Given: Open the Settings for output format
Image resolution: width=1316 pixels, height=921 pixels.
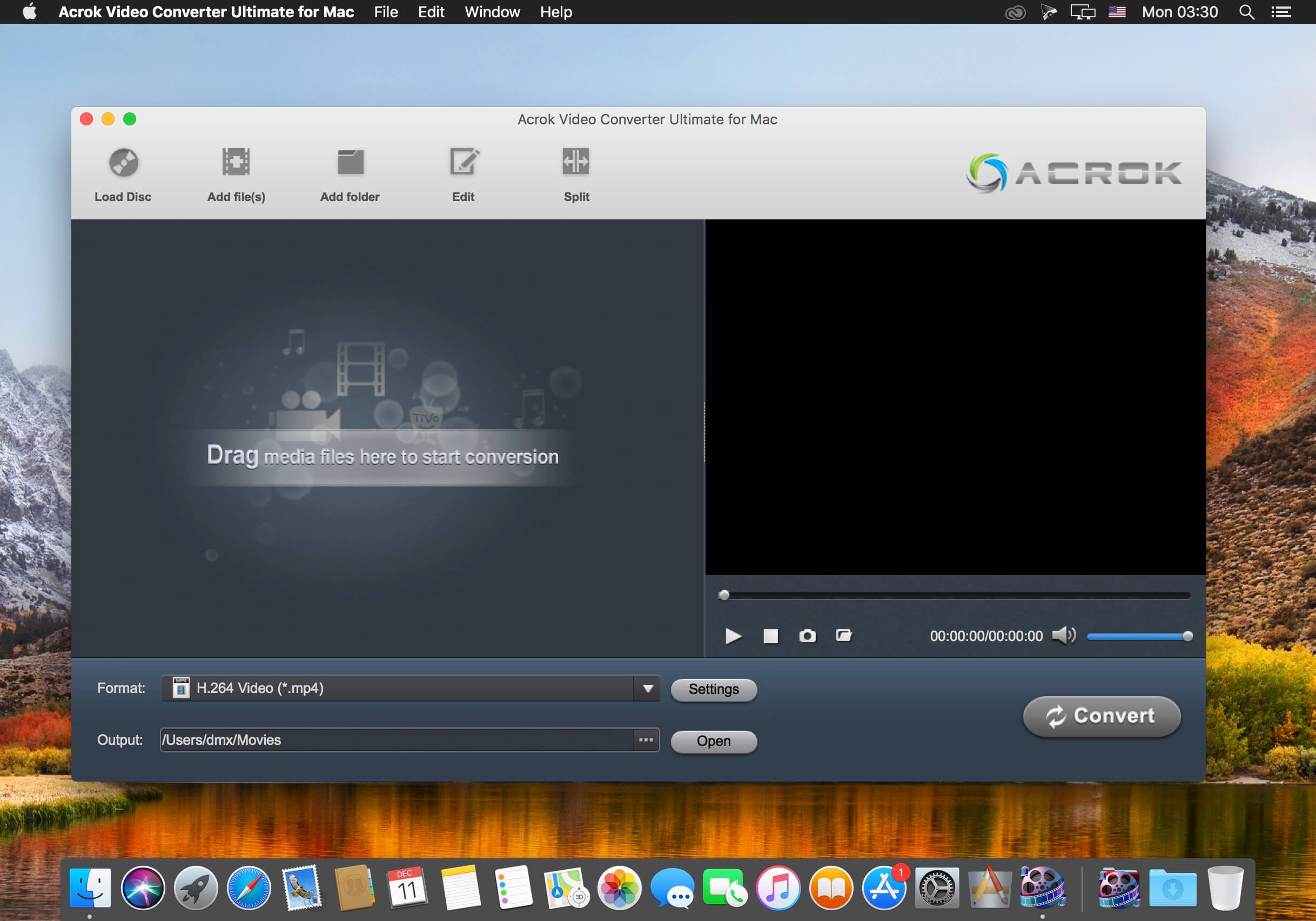Looking at the screenshot, I should coord(715,689).
